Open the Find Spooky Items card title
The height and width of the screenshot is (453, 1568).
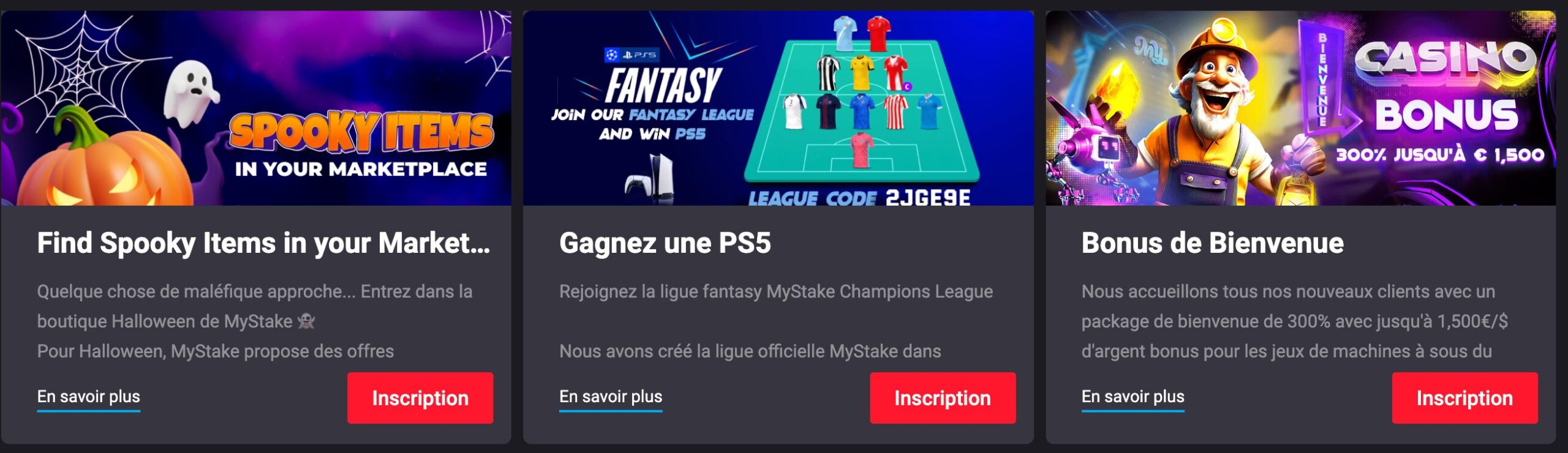point(263,243)
